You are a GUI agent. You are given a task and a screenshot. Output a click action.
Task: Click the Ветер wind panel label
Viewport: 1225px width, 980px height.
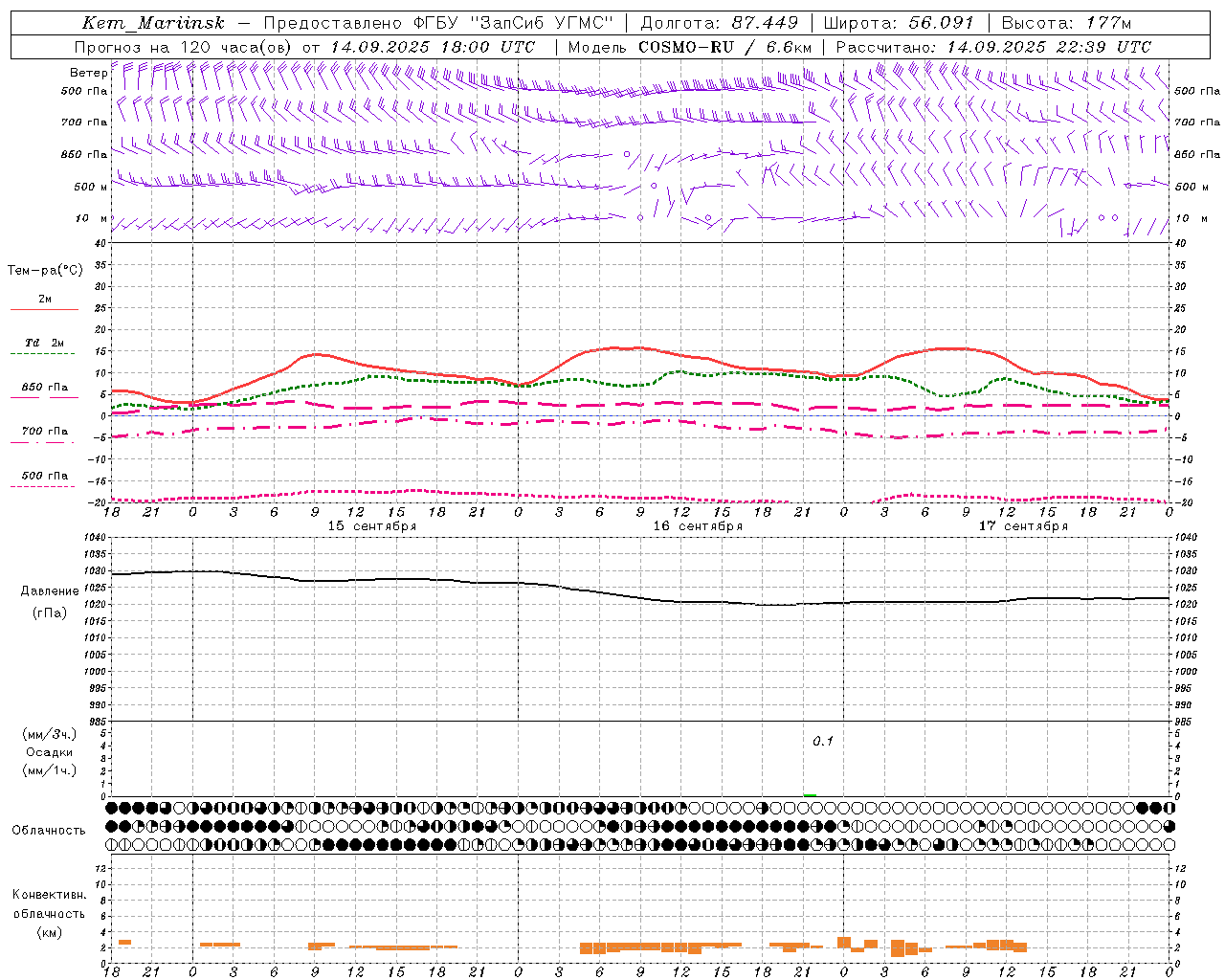click(x=88, y=73)
